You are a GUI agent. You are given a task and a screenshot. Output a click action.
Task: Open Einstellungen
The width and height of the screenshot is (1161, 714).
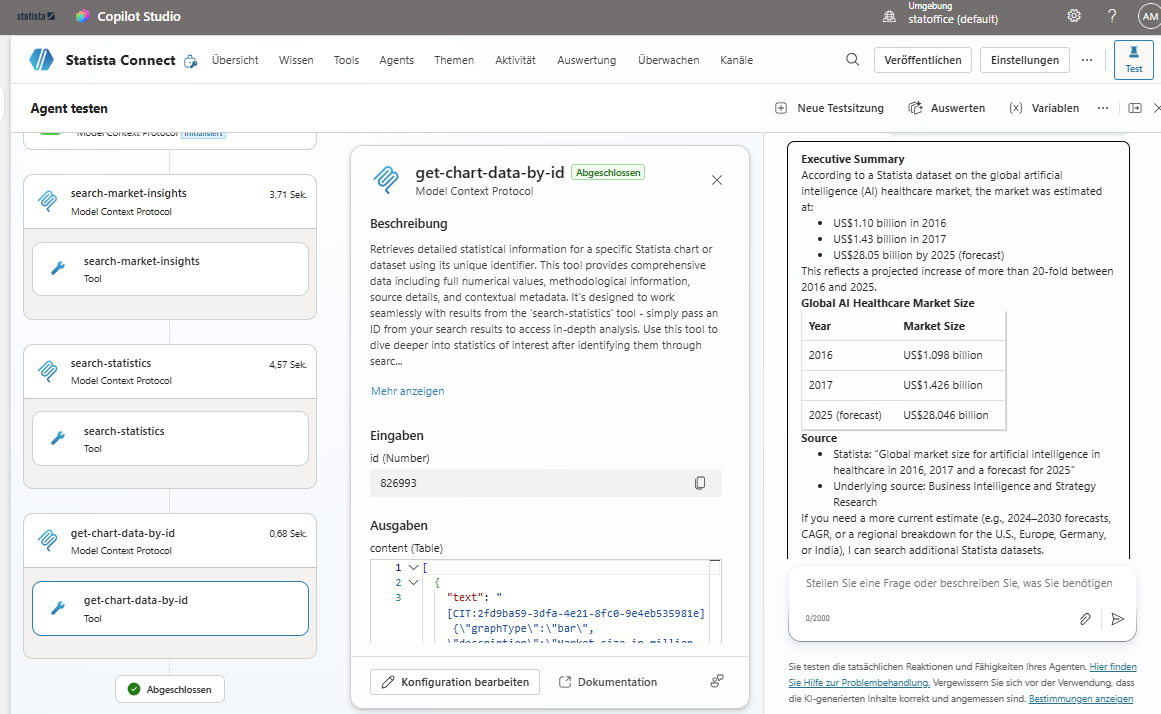point(1025,60)
